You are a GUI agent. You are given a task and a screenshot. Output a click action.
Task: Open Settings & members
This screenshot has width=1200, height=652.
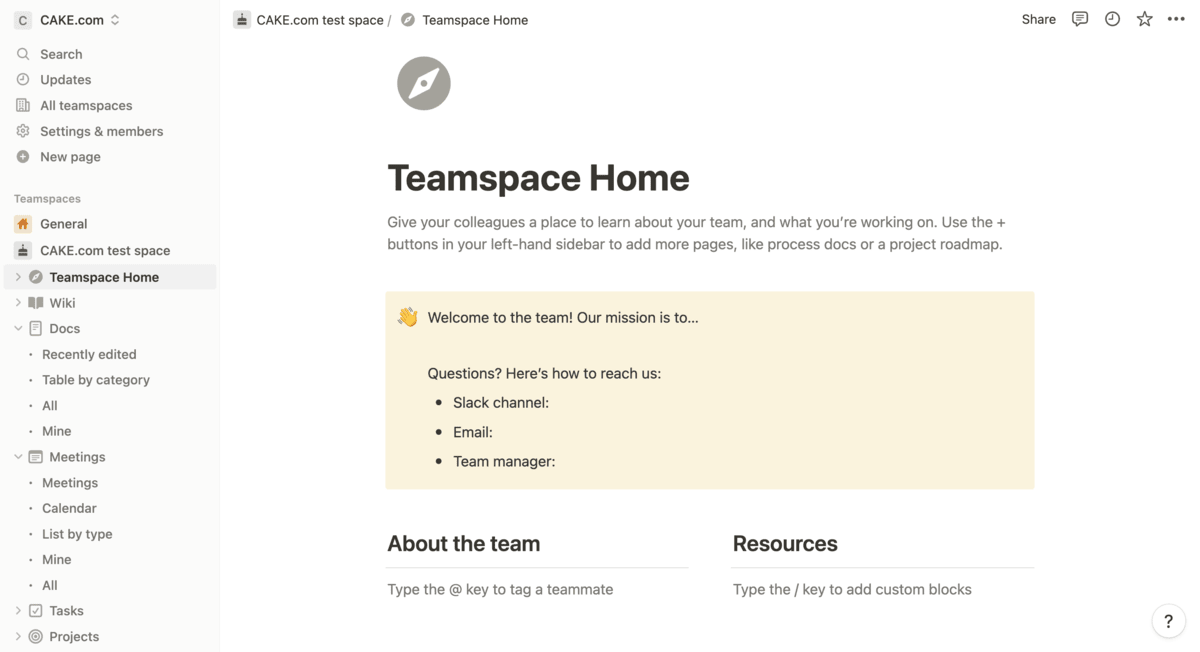point(101,131)
